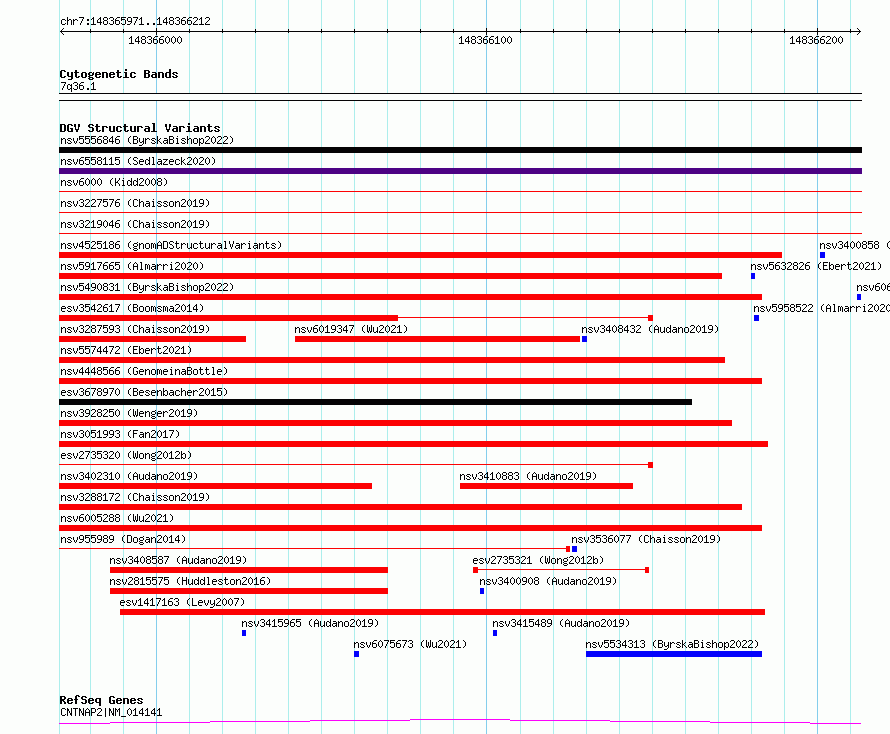Open nsv3402310 (Audano2019) variant
This screenshot has height=734, width=890.
tap(129, 476)
